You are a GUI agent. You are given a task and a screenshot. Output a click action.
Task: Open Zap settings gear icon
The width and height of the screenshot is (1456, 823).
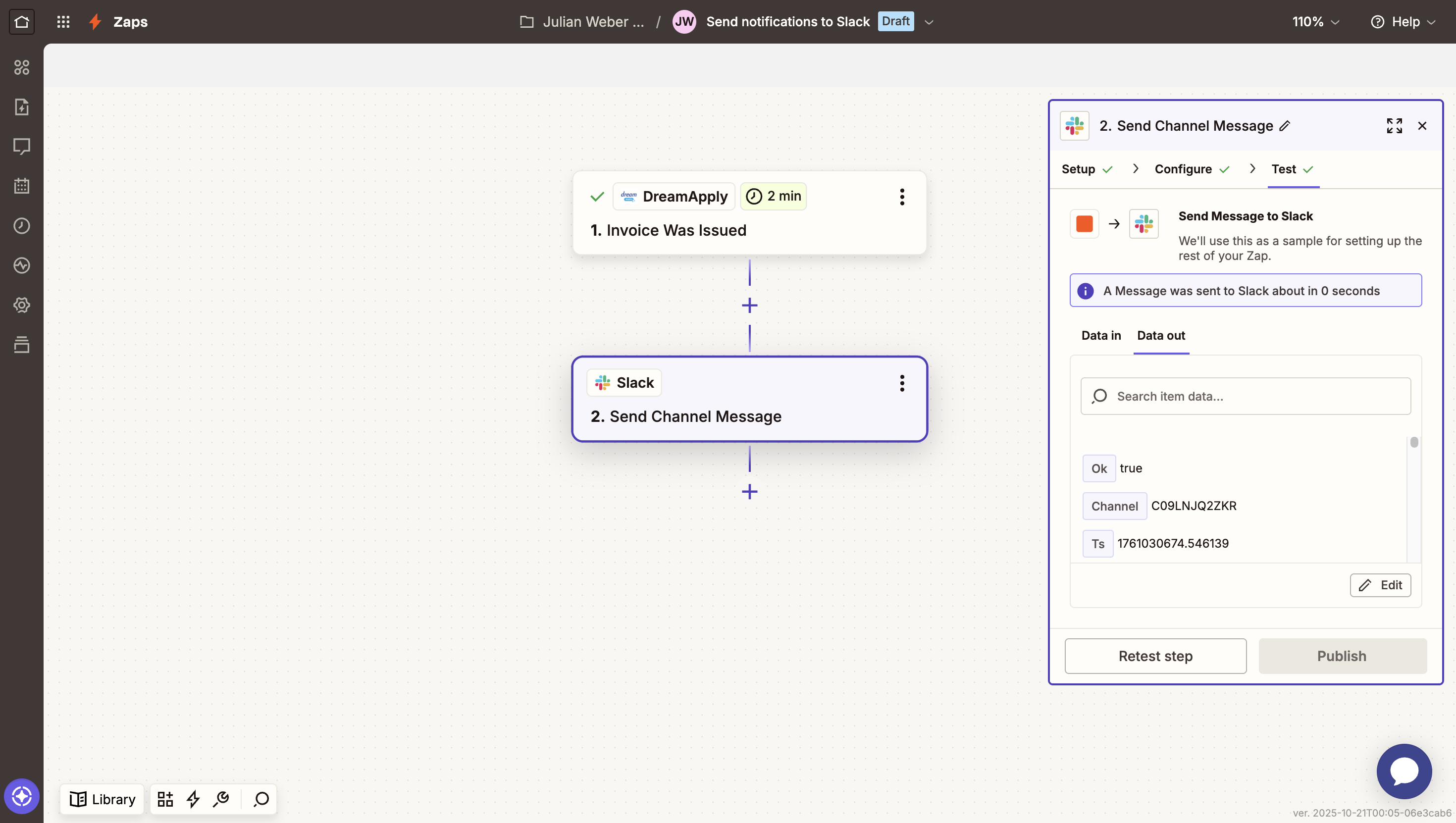(x=21, y=305)
